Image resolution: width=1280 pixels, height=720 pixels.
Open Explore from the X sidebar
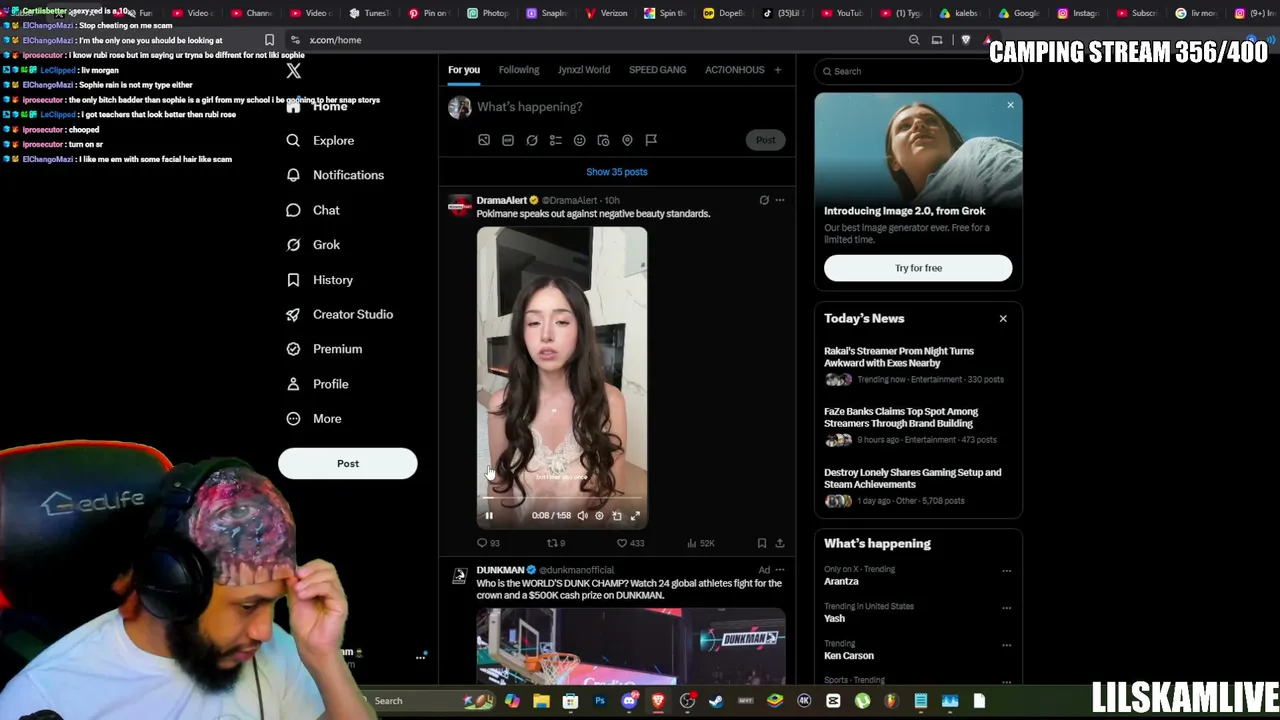[x=321, y=141]
